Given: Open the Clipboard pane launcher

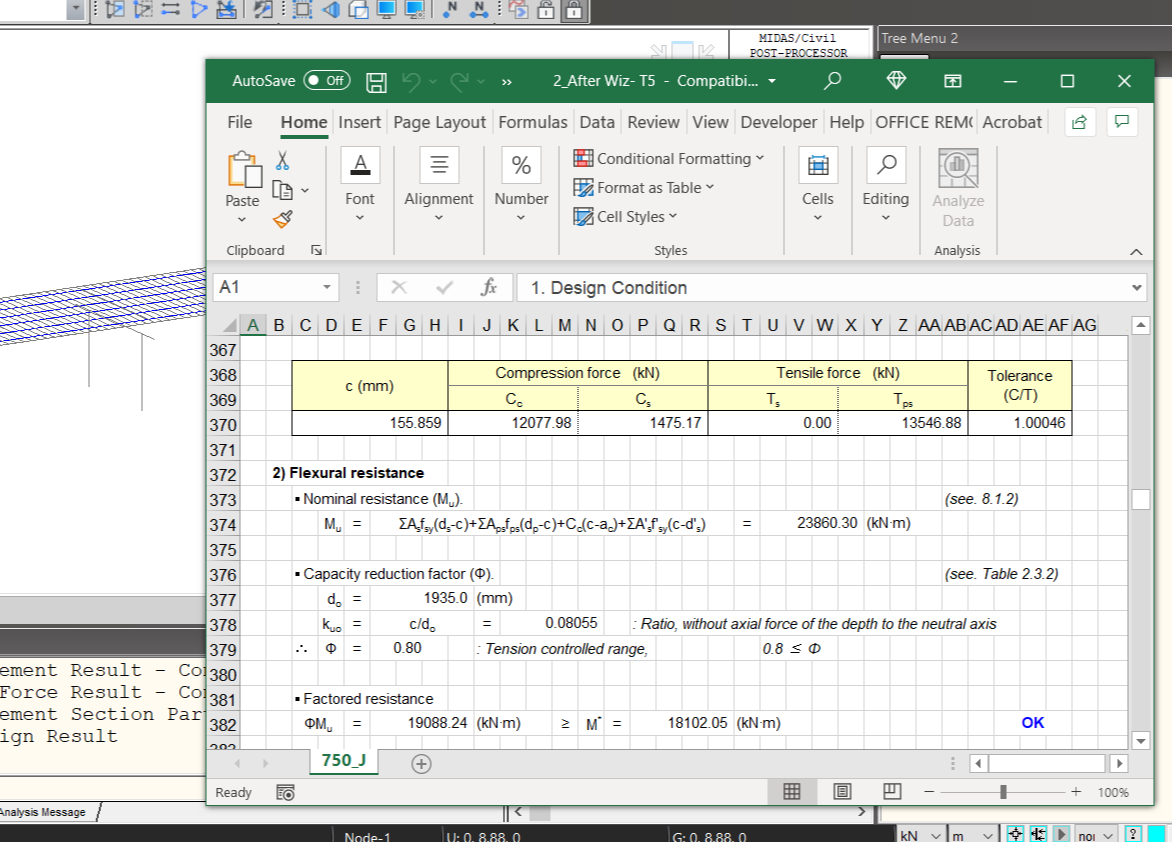Looking at the screenshot, I should (x=316, y=251).
